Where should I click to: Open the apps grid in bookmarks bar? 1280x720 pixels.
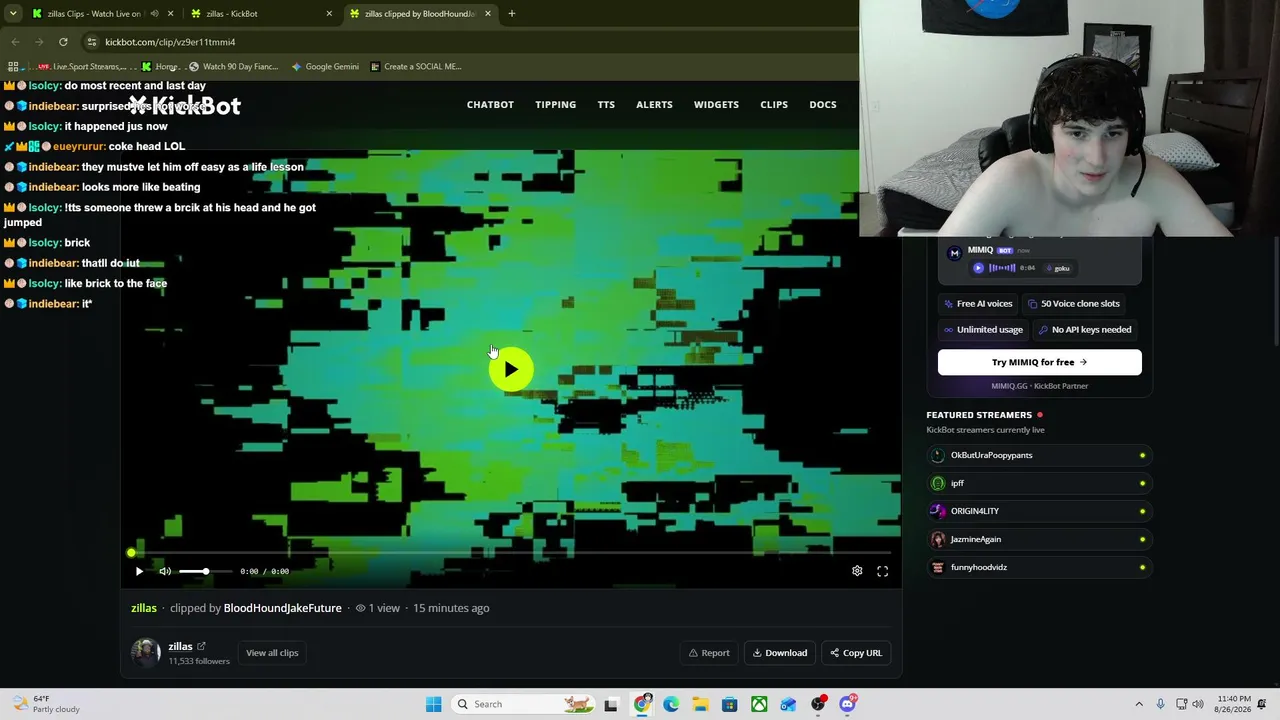[13, 67]
